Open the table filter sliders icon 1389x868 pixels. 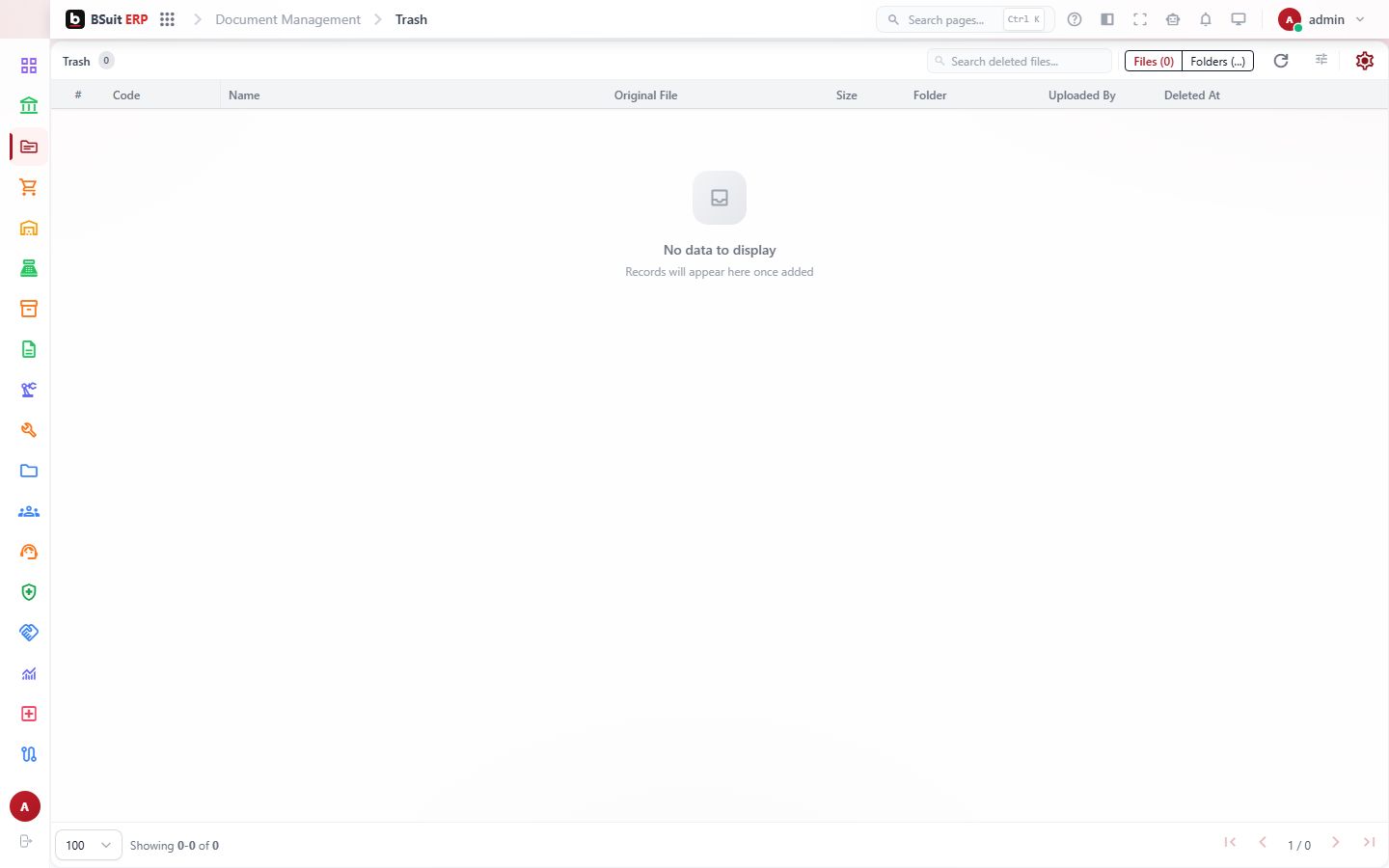[x=1321, y=60]
